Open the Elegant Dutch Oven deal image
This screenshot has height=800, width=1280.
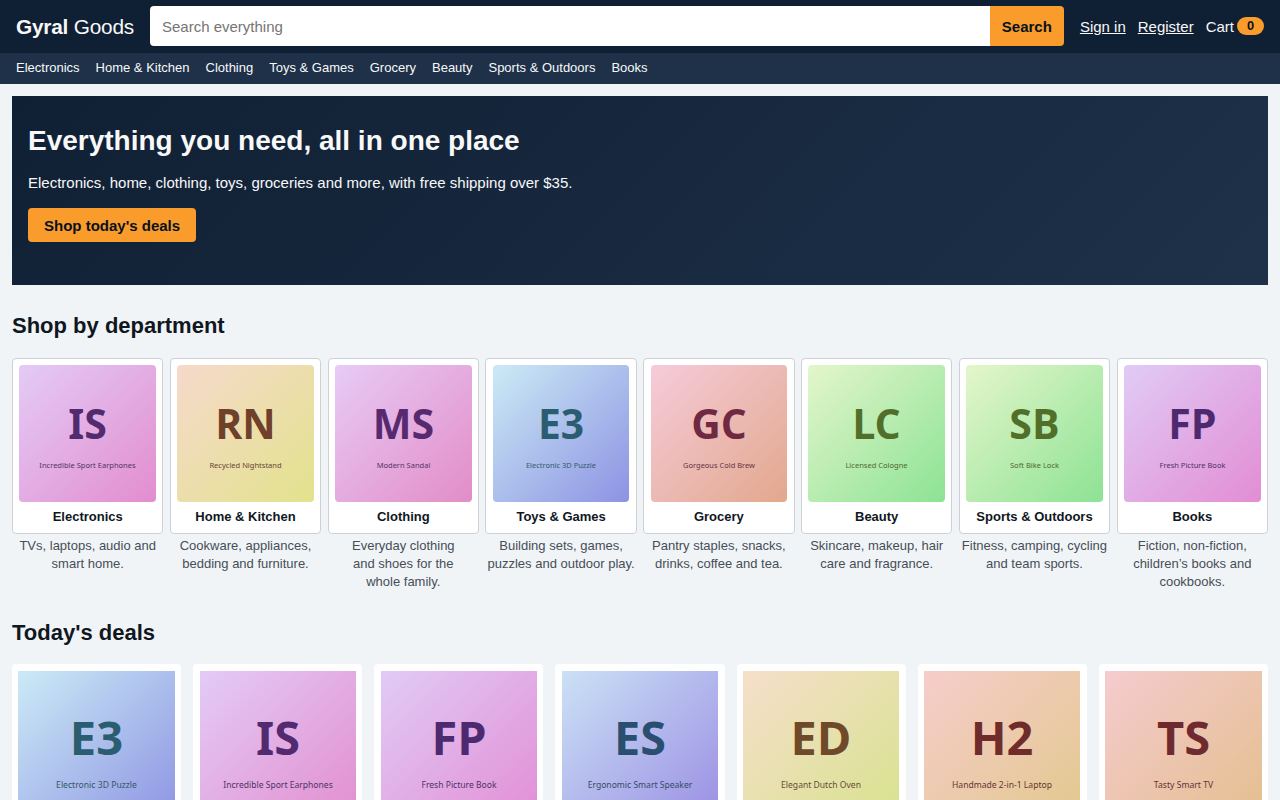tap(821, 735)
